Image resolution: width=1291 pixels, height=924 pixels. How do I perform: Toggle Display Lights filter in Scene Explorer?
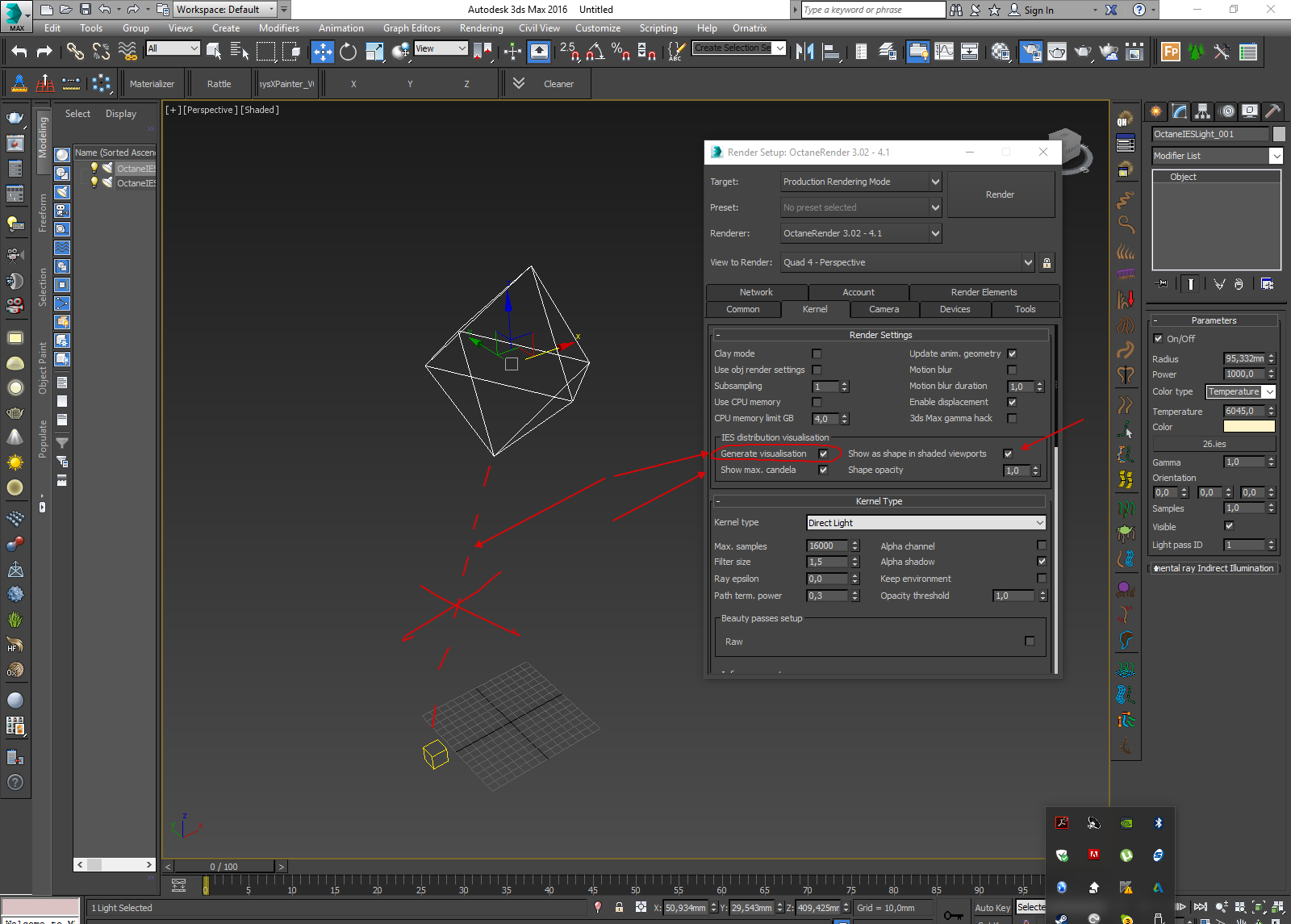[62, 192]
